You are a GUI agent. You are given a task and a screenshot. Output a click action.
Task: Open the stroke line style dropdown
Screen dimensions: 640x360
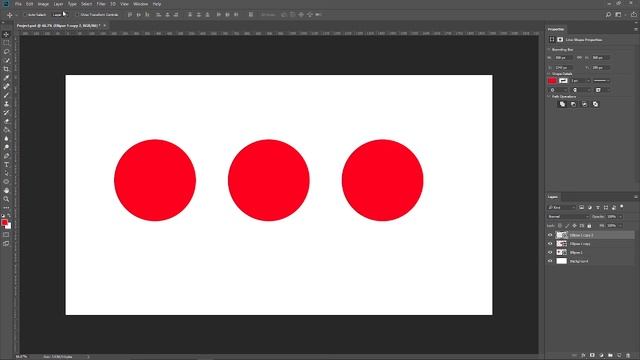click(x=602, y=81)
